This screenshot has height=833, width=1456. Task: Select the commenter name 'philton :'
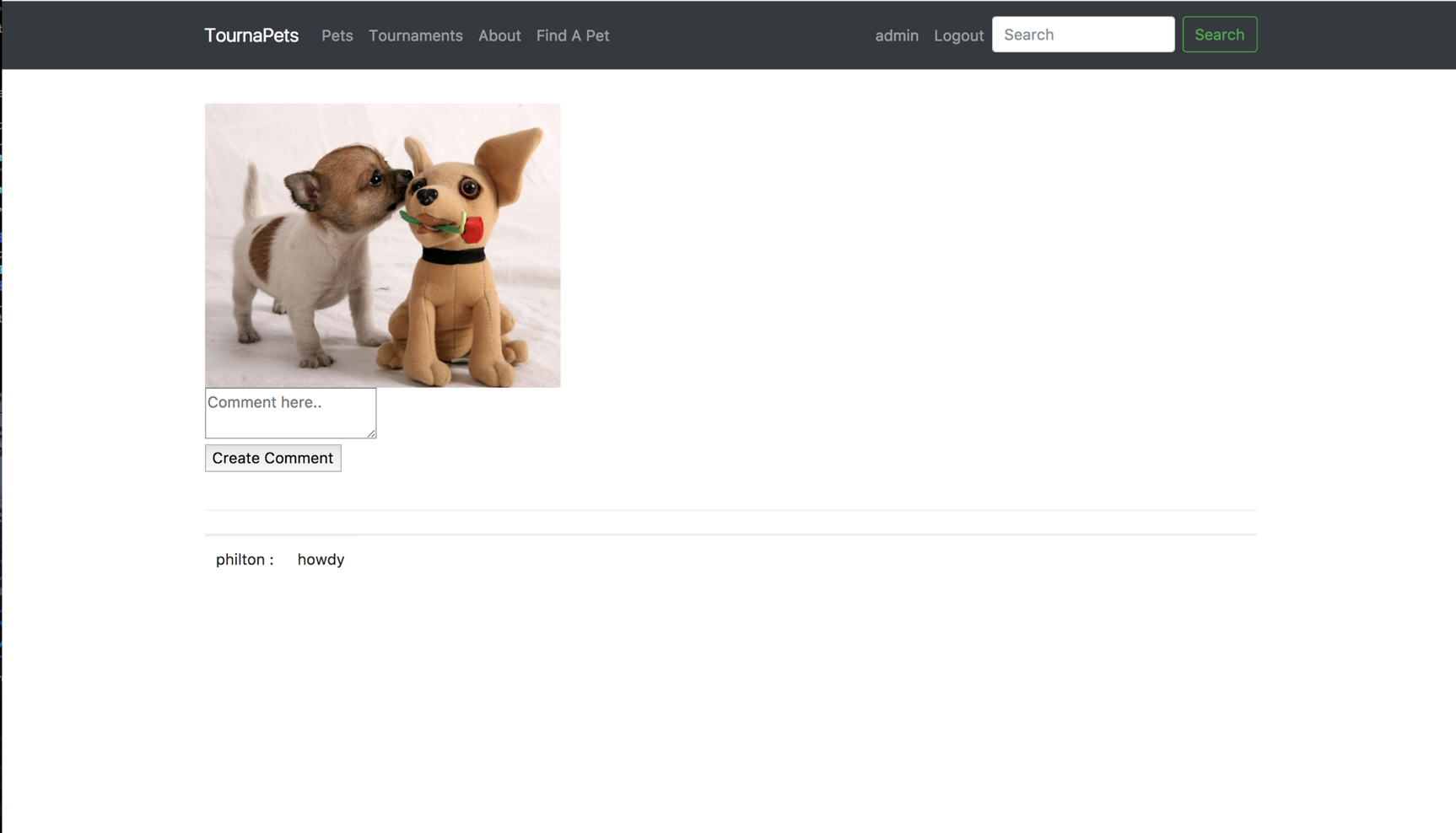coord(245,559)
